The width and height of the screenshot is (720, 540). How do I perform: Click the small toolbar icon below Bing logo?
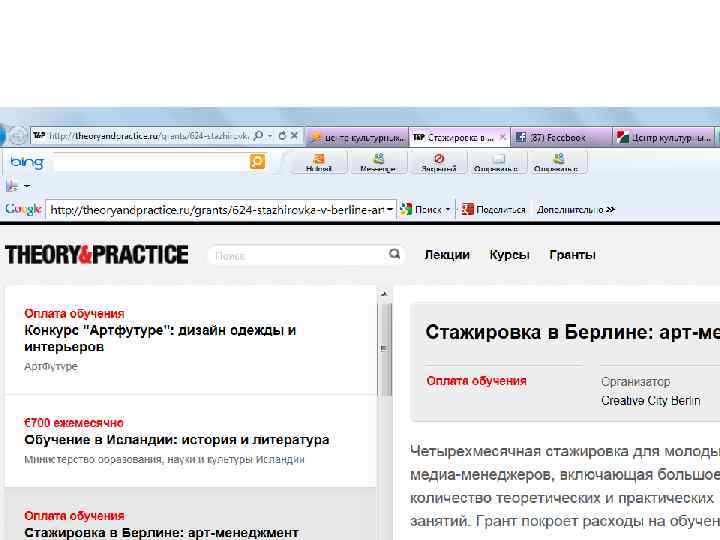click(12, 186)
